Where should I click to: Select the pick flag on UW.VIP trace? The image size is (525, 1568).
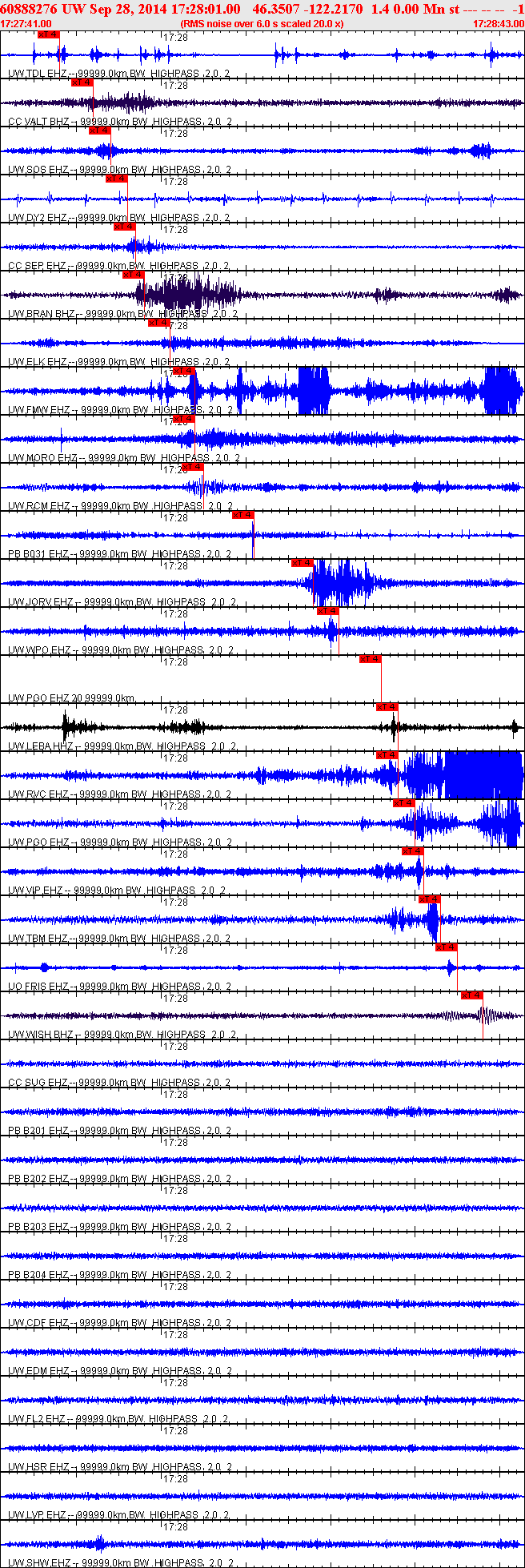coord(412,851)
